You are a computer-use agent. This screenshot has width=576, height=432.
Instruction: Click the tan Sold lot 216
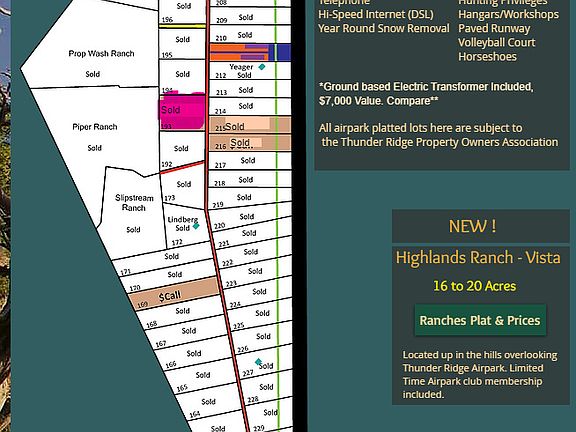click(250, 143)
